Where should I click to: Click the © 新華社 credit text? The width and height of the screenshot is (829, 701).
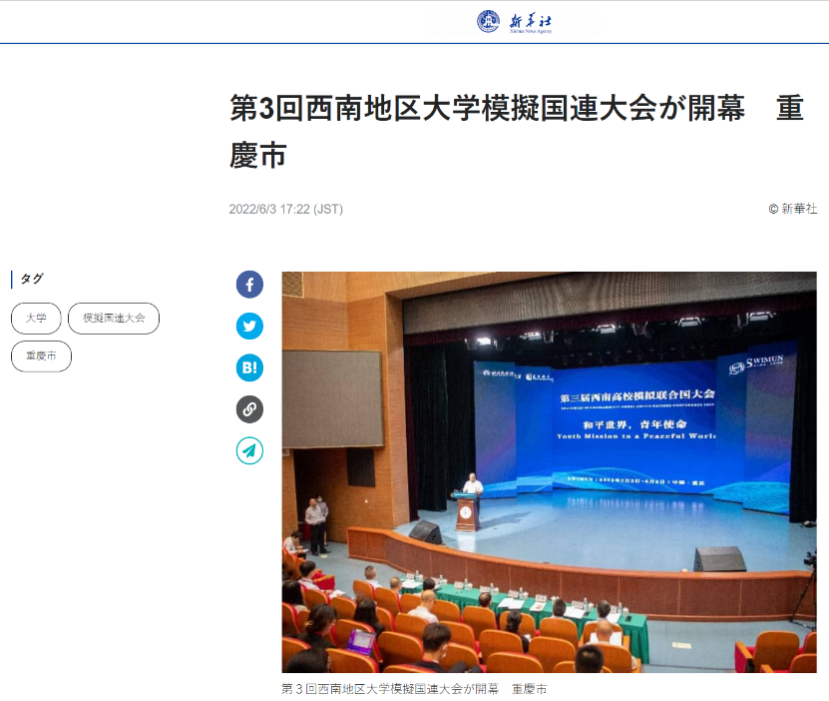792,209
